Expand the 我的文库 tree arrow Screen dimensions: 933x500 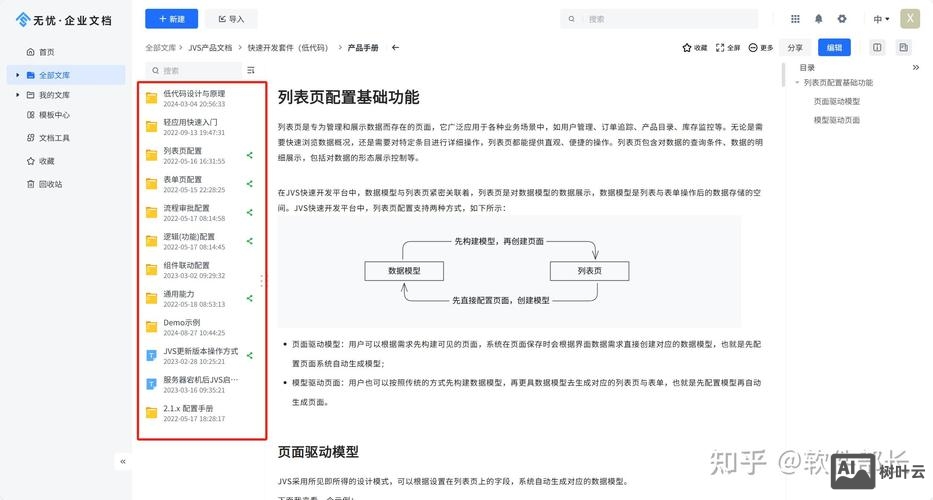(17, 95)
